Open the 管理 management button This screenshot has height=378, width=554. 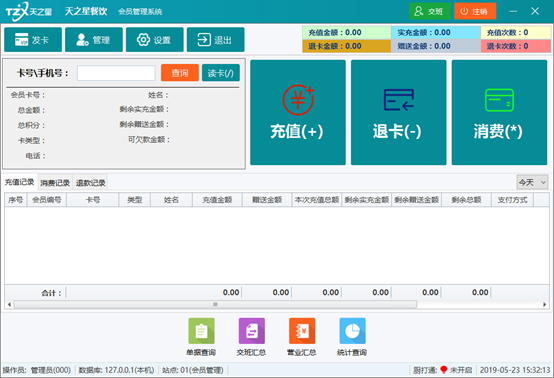point(94,40)
